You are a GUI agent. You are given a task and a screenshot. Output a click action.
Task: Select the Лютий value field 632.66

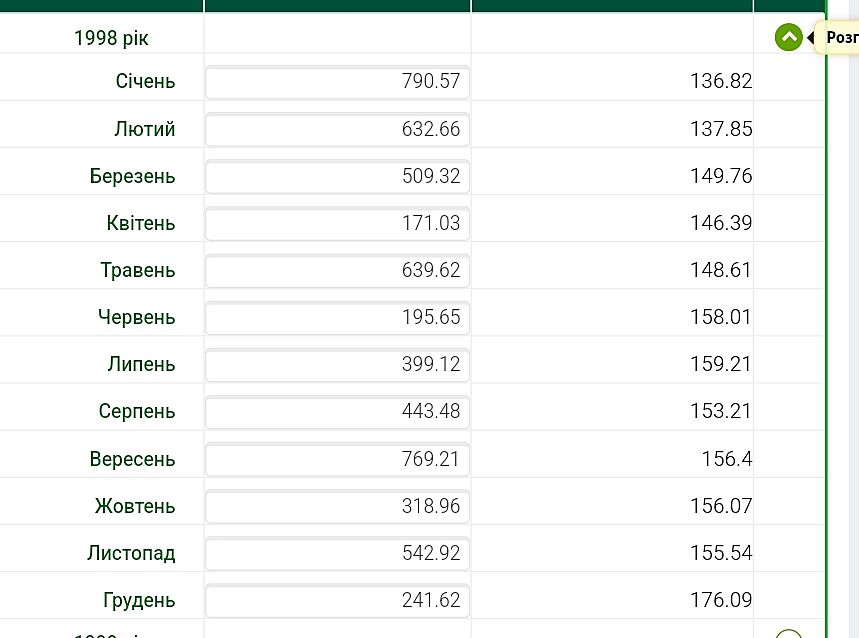[x=337, y=129]
